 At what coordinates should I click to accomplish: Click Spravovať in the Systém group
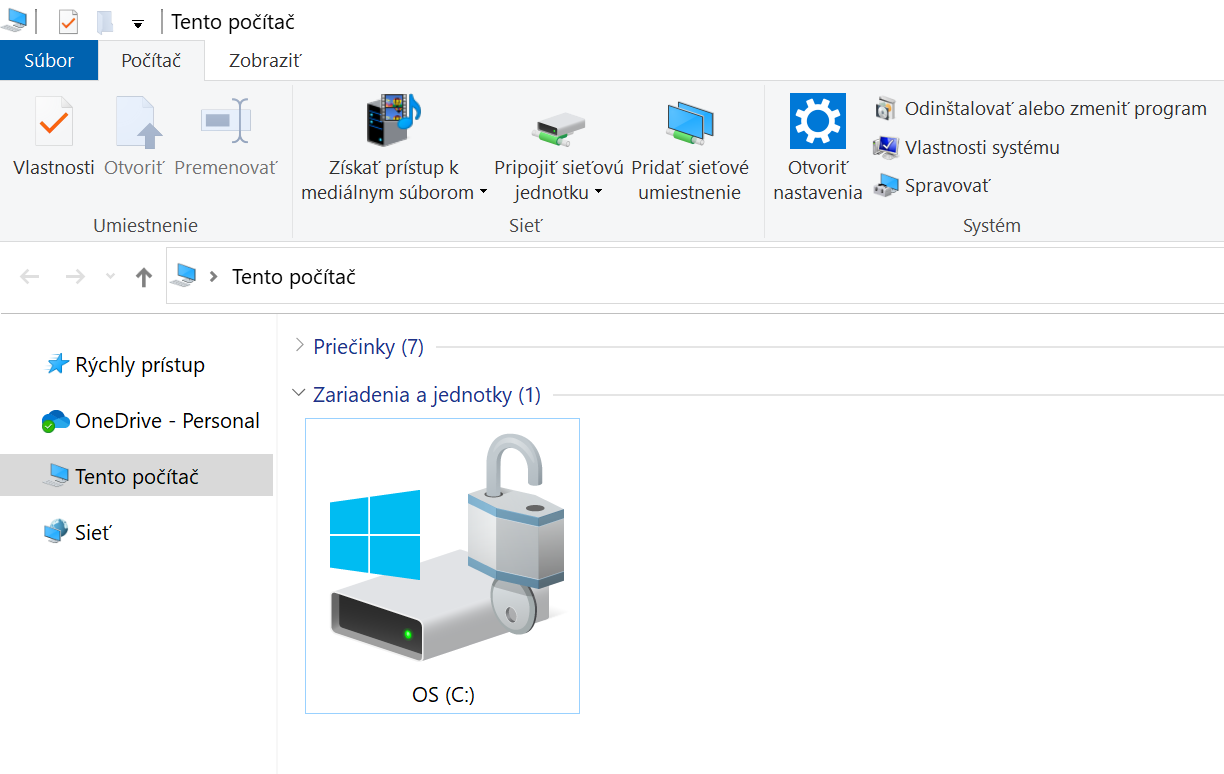pos(946,186)
